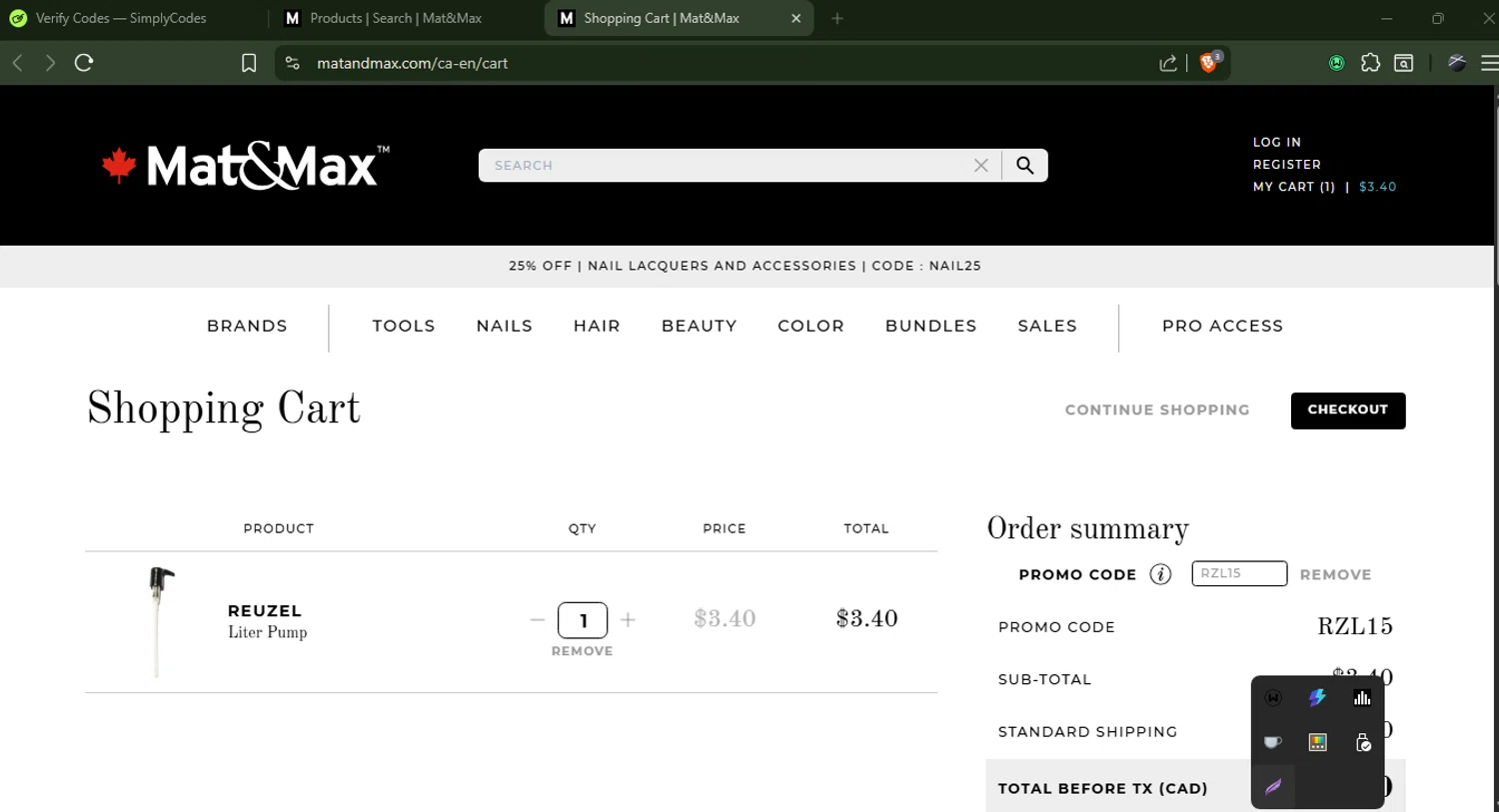Image resolution: width=1499 pixels, height=812 pixels.
Task: Click the NAIL25 promo banner
Action: click(x=746, y=266)
